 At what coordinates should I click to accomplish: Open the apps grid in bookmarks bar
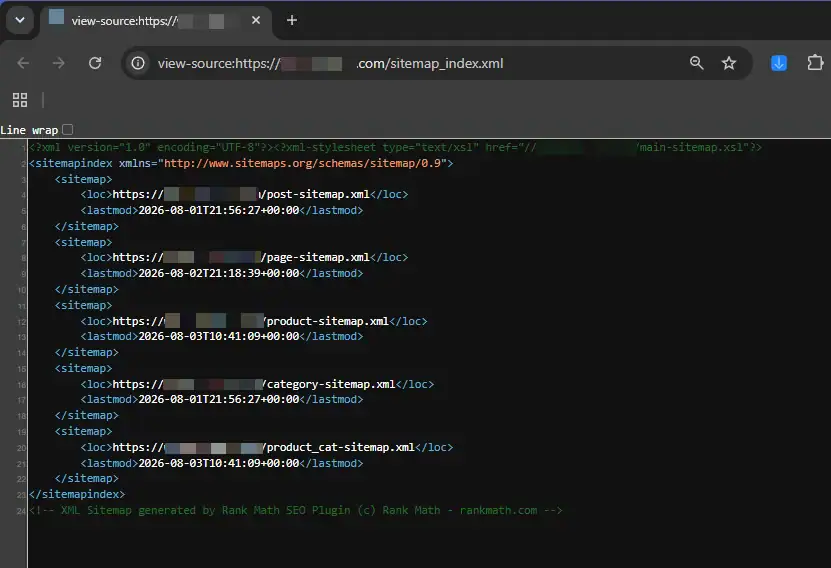[x=20, y=100]
